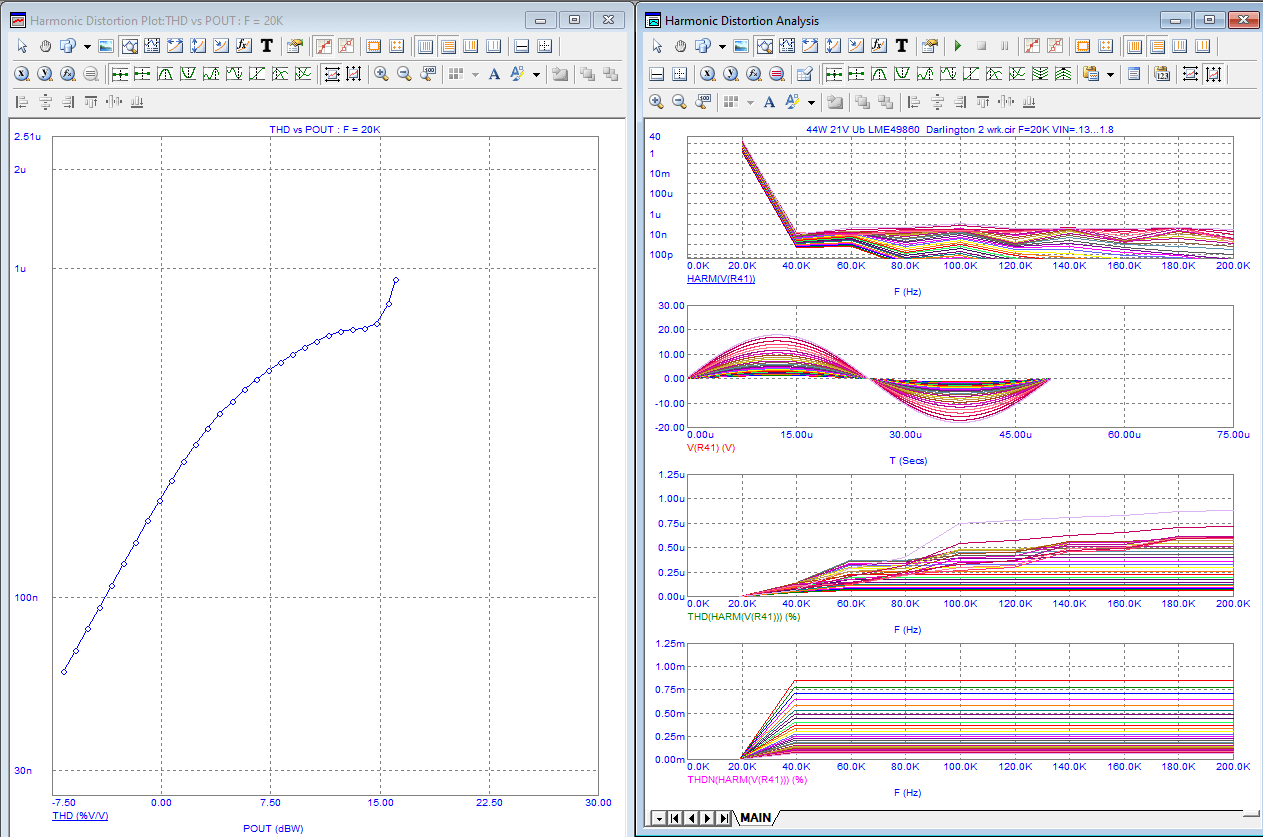The image size is (1263, 837).
Task: Select arrow tool in Harmonic Distortion Analysis window
Action: (x=657, y=46)
